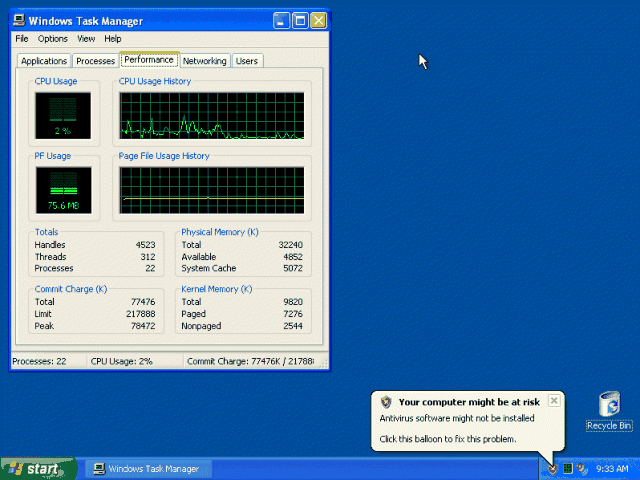Click status bar text Processes: 22

pos(39,361)
